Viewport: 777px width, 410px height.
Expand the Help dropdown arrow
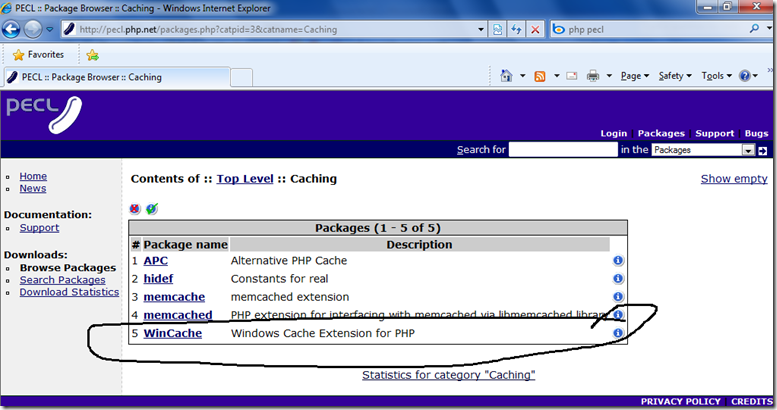tap(755, 76)
